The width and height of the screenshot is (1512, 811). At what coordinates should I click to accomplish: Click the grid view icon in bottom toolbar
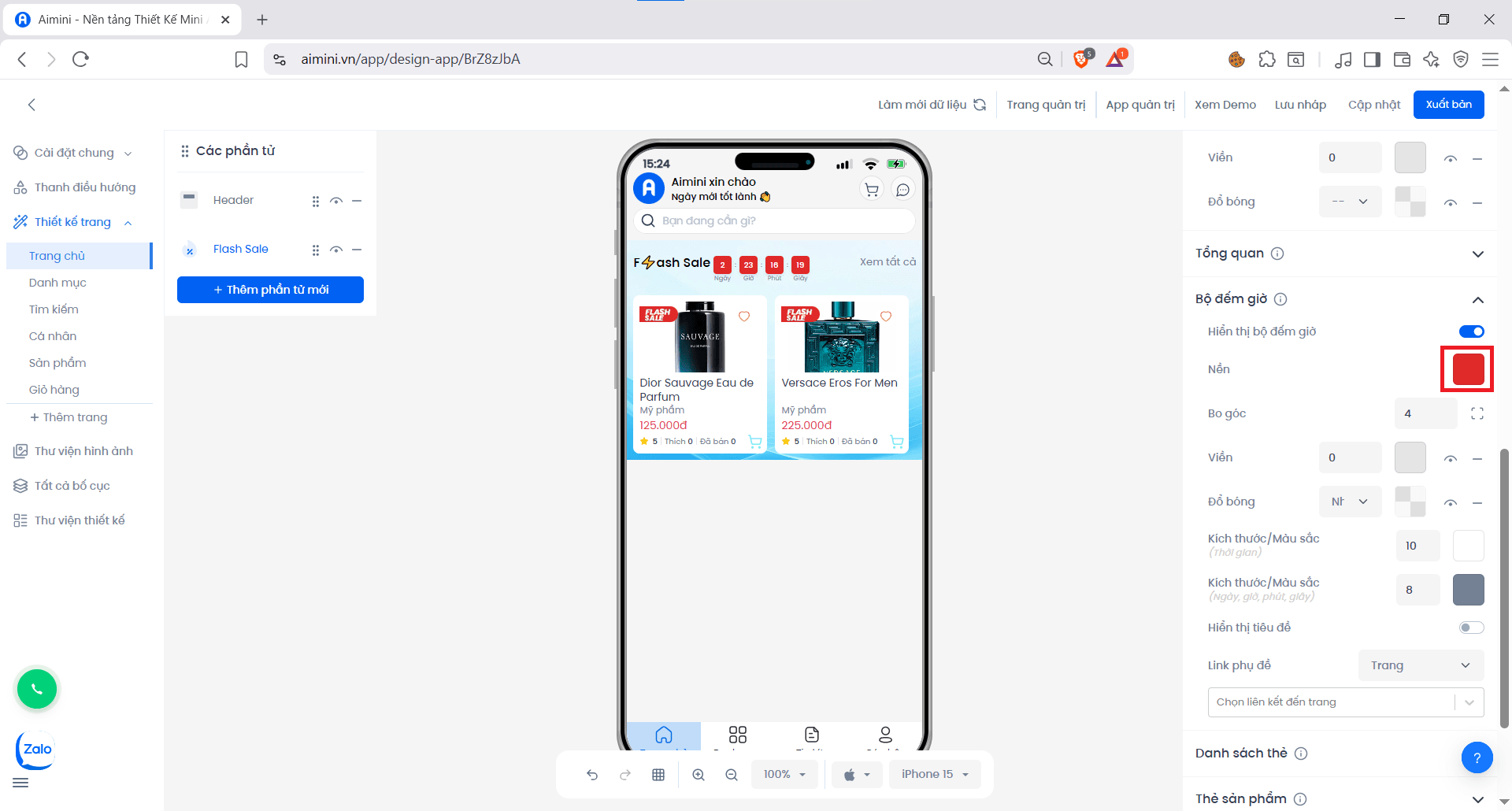(658, 775)
